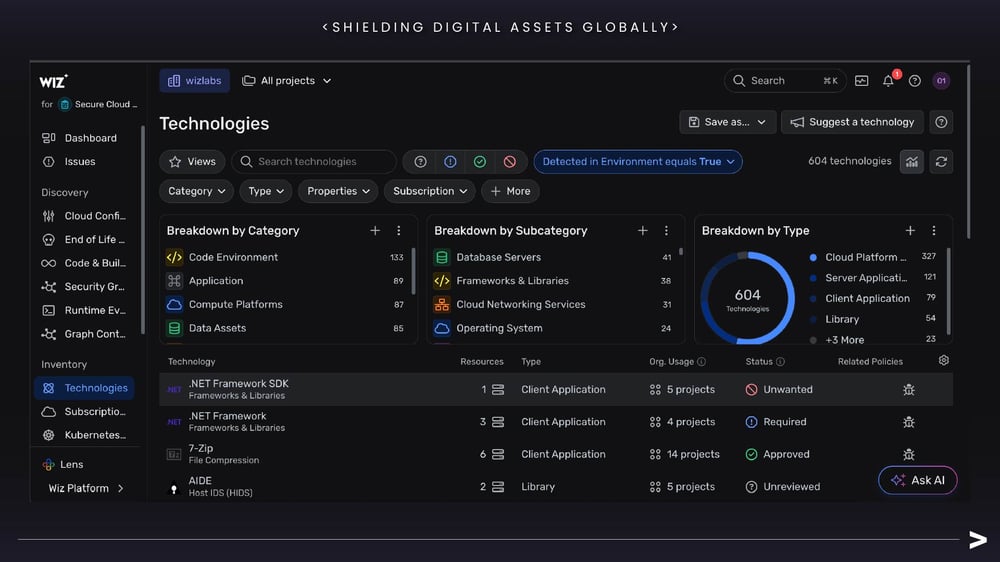Click the help icon next to Suggest a technology
This screenshot has width=1000, height=562.
point(941,122)
